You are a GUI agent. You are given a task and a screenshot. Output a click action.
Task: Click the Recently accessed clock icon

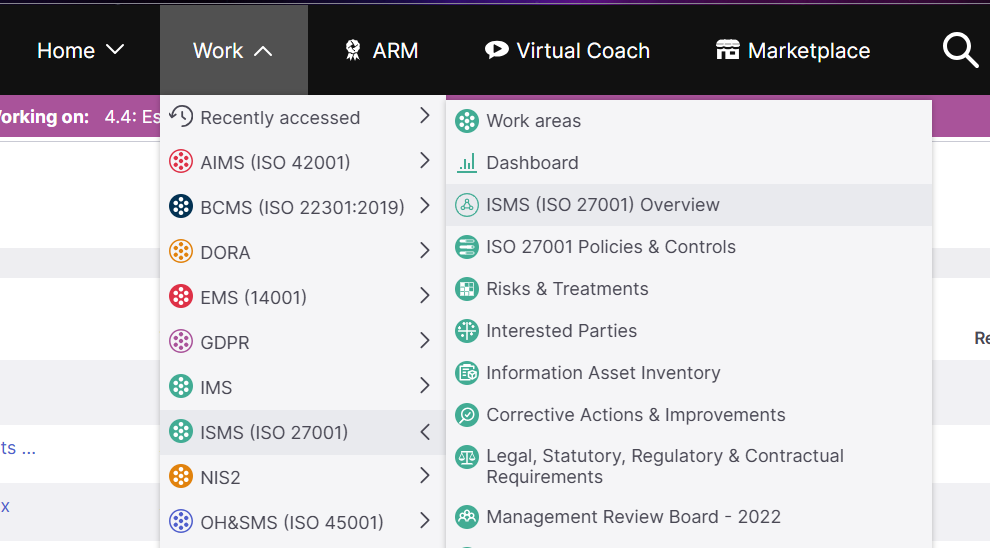[181, 116]
